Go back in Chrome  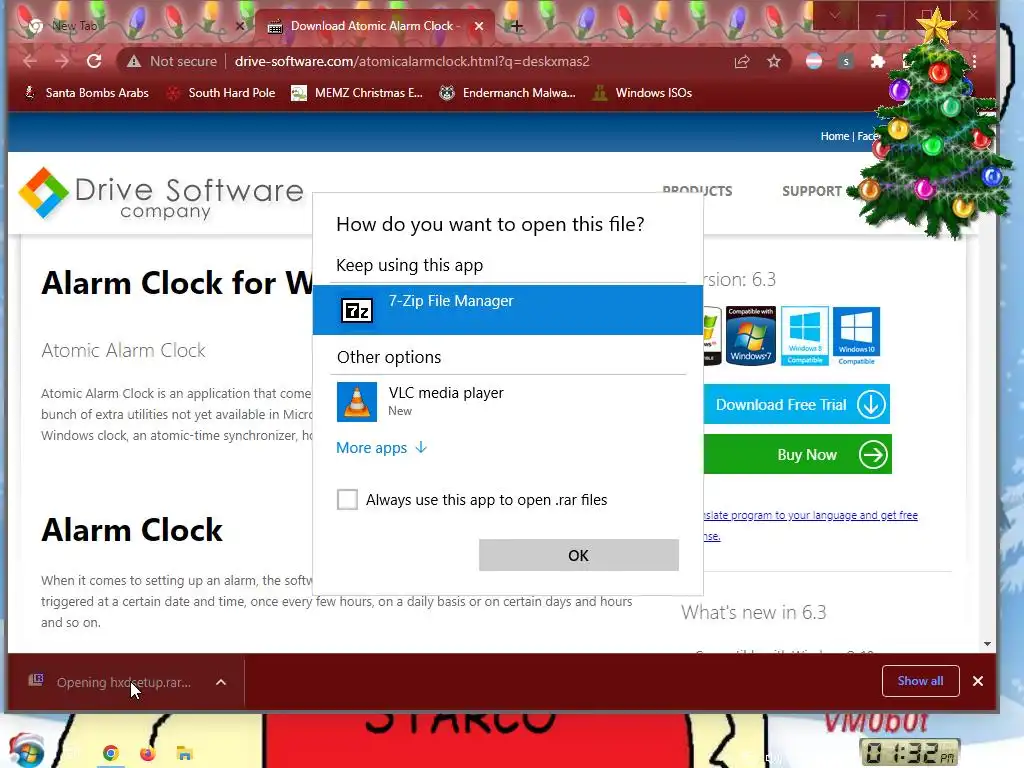(x=29, y=61)
